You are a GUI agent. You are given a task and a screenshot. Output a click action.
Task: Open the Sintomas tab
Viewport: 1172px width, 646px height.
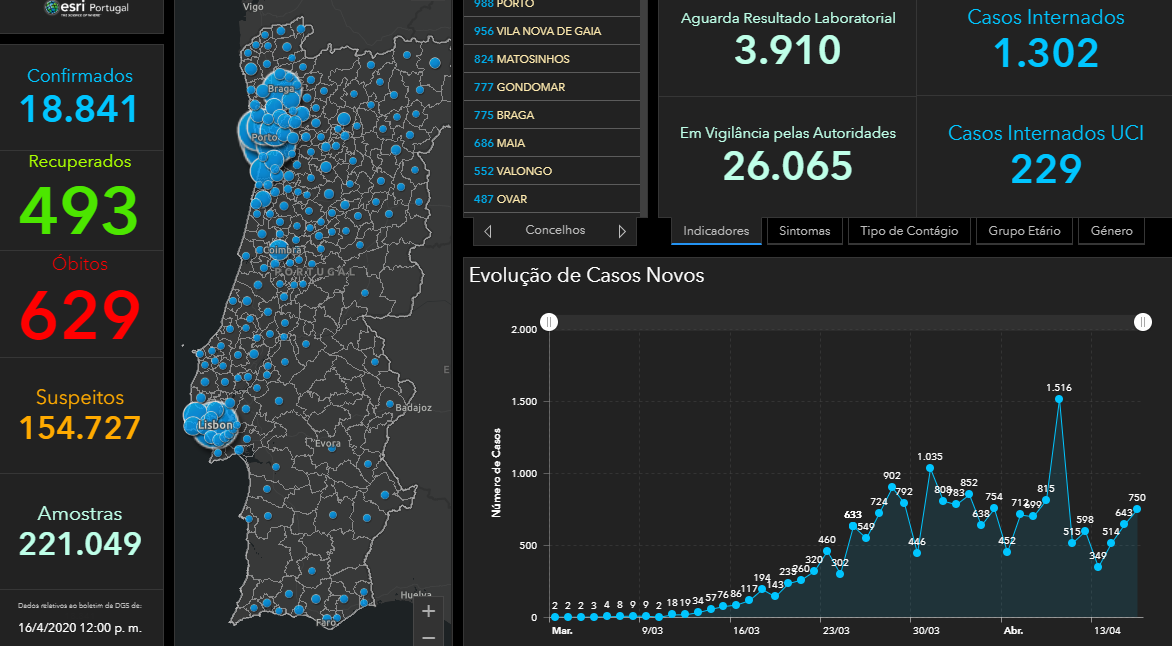pos(805,231)
